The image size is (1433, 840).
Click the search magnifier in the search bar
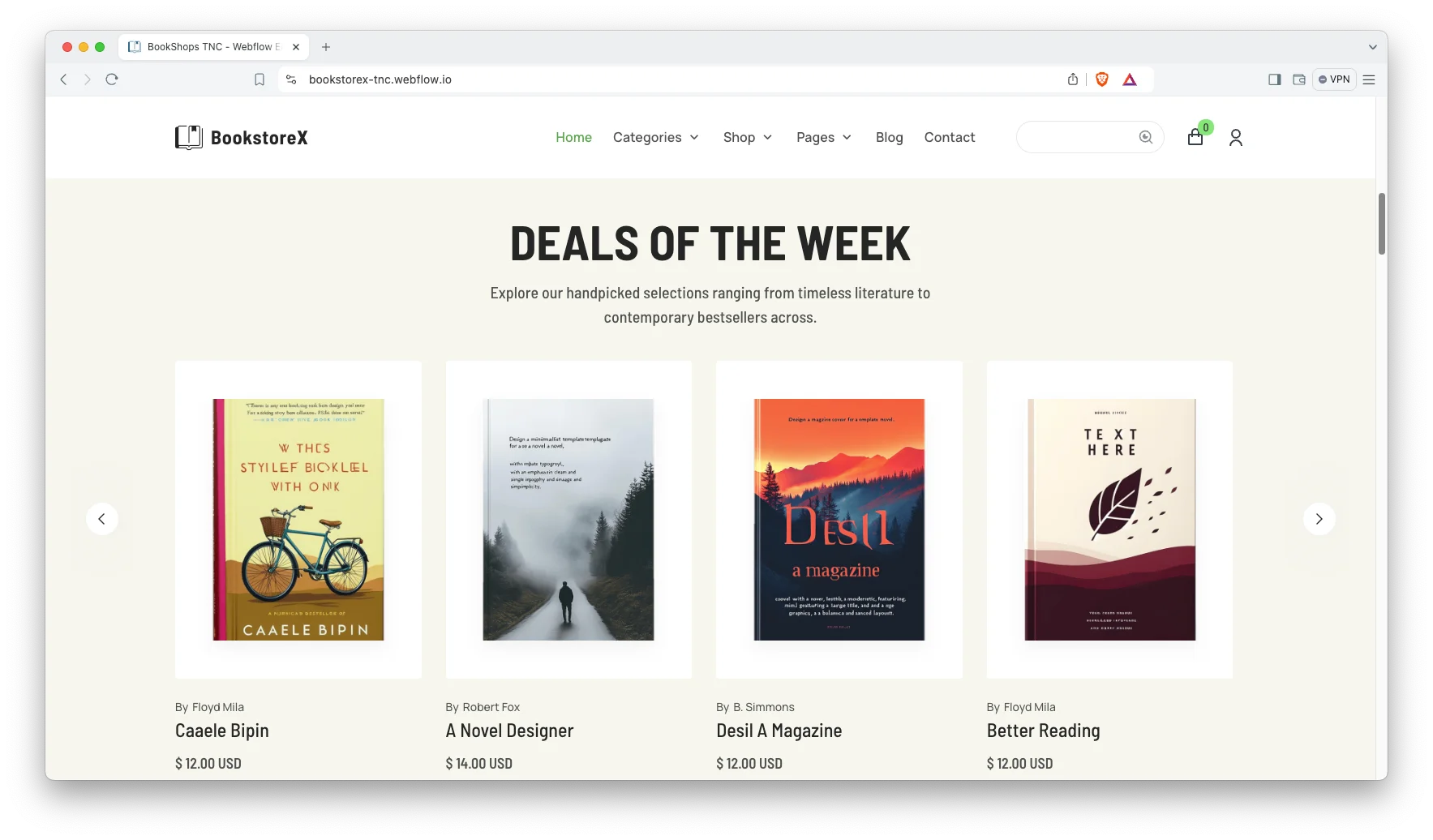[x=1145, y=137]
